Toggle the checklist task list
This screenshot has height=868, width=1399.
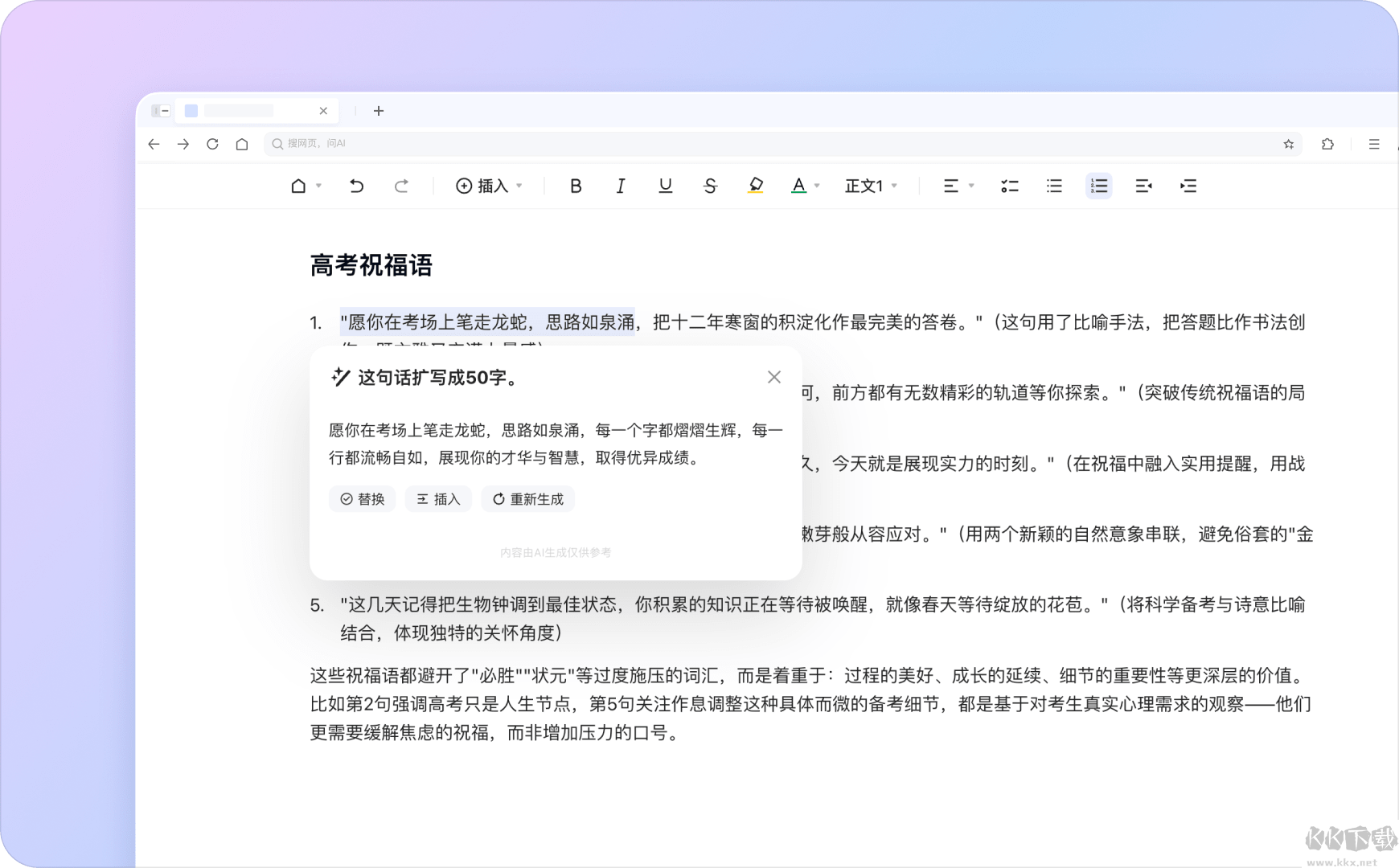pos(1009,186)
